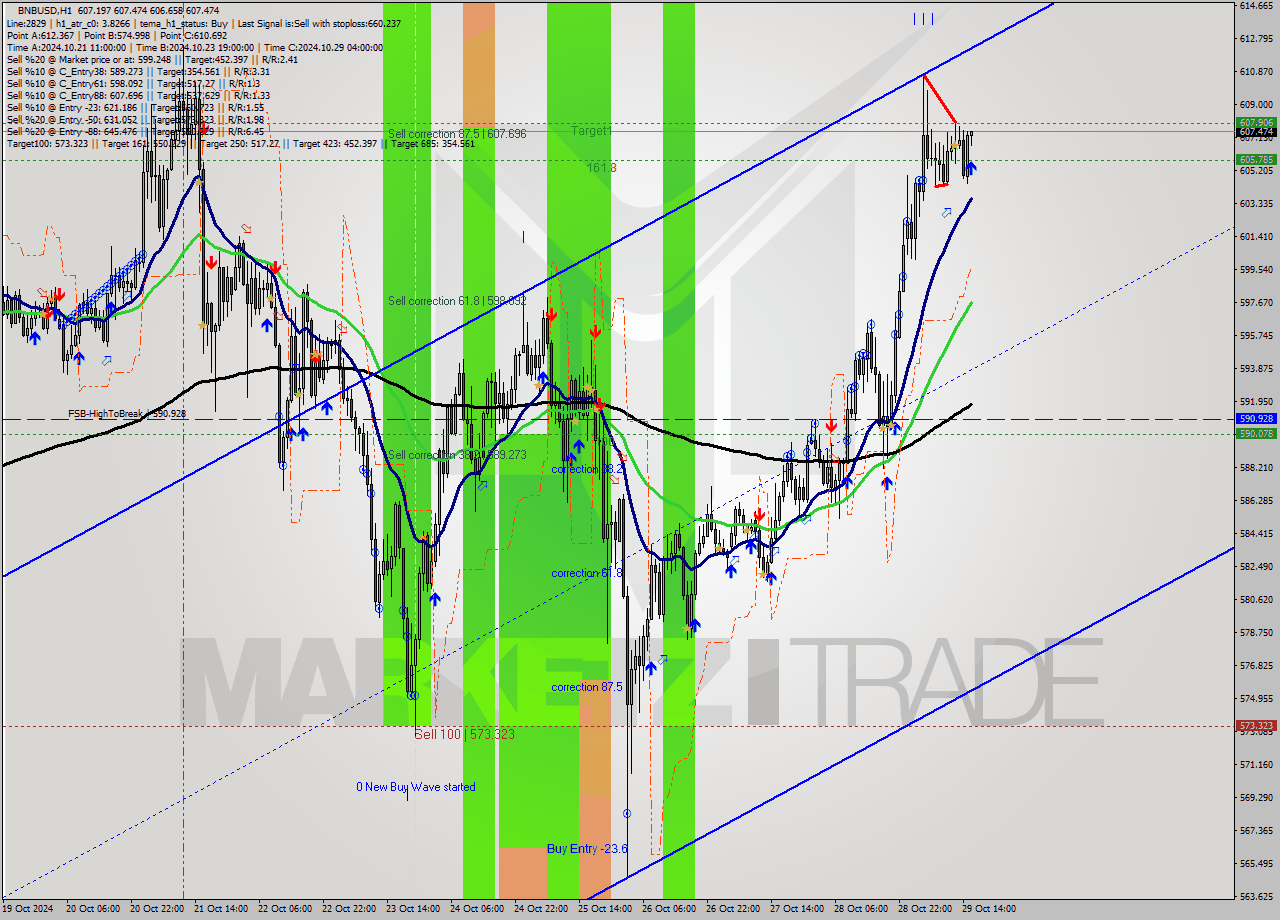Click the blue 'I I I' marker at top

point(923,19)
